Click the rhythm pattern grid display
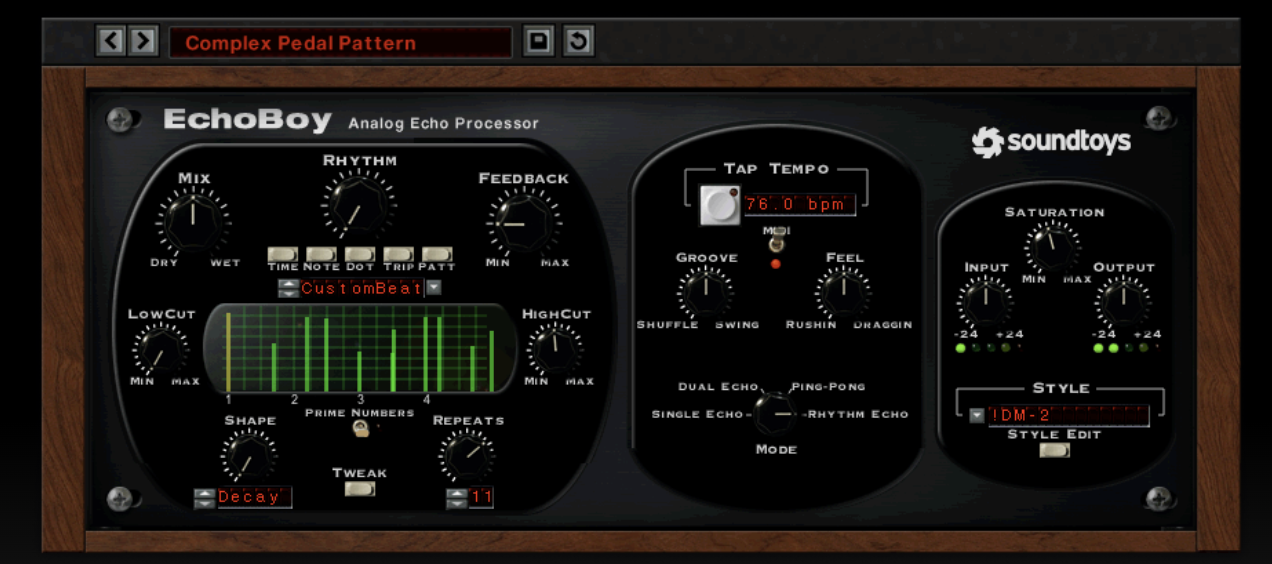This screenshot has width=1272, height=564. (x=360, y=349)
